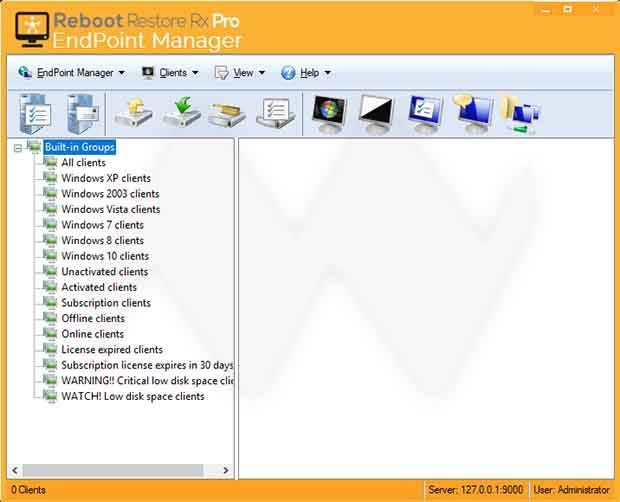Open the EndPoint Manager menu

pyautogui.click(x=72, y=73)
